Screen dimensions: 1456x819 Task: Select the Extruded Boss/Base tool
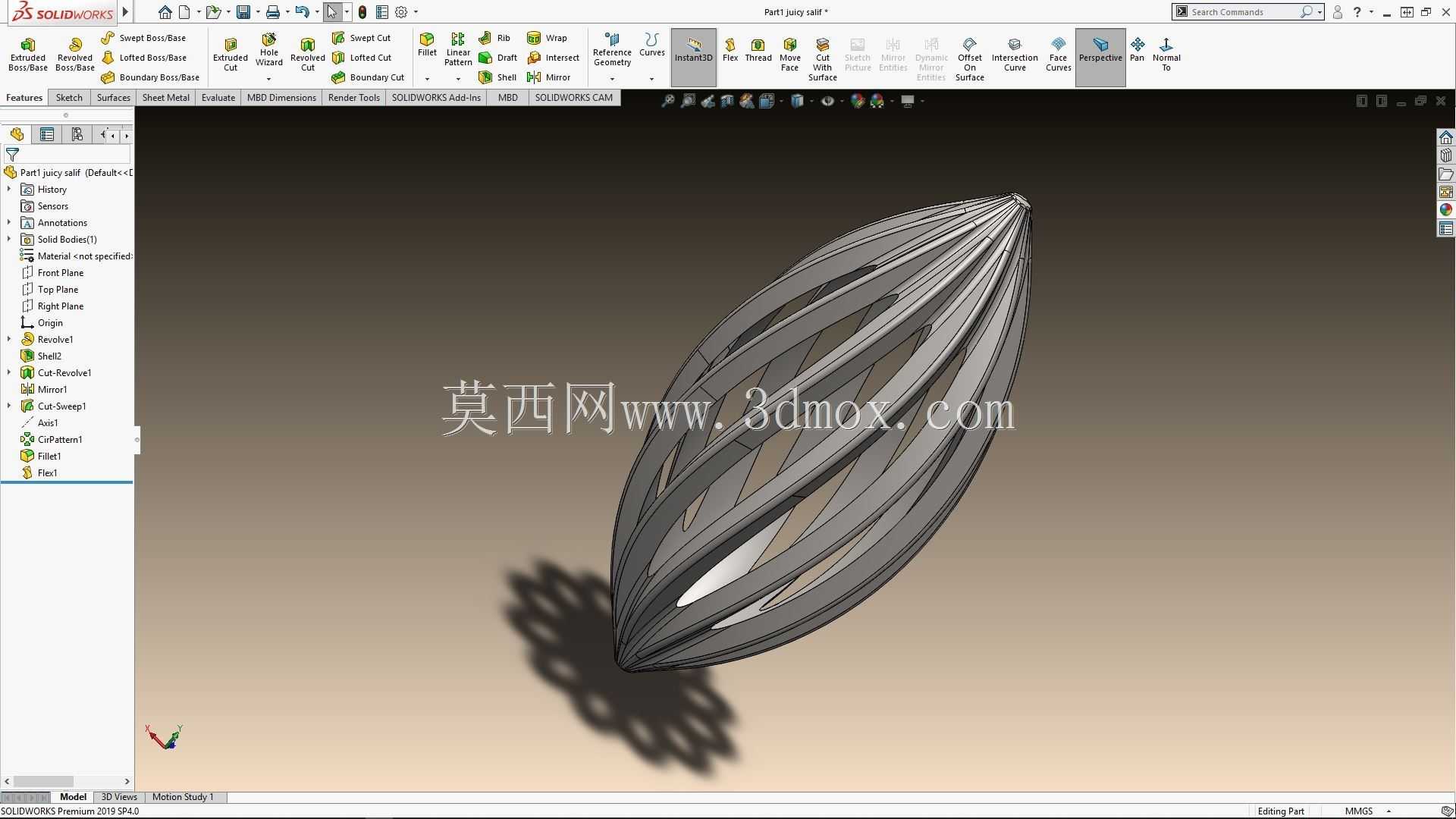pyautogui.click(x=28, y=55)
